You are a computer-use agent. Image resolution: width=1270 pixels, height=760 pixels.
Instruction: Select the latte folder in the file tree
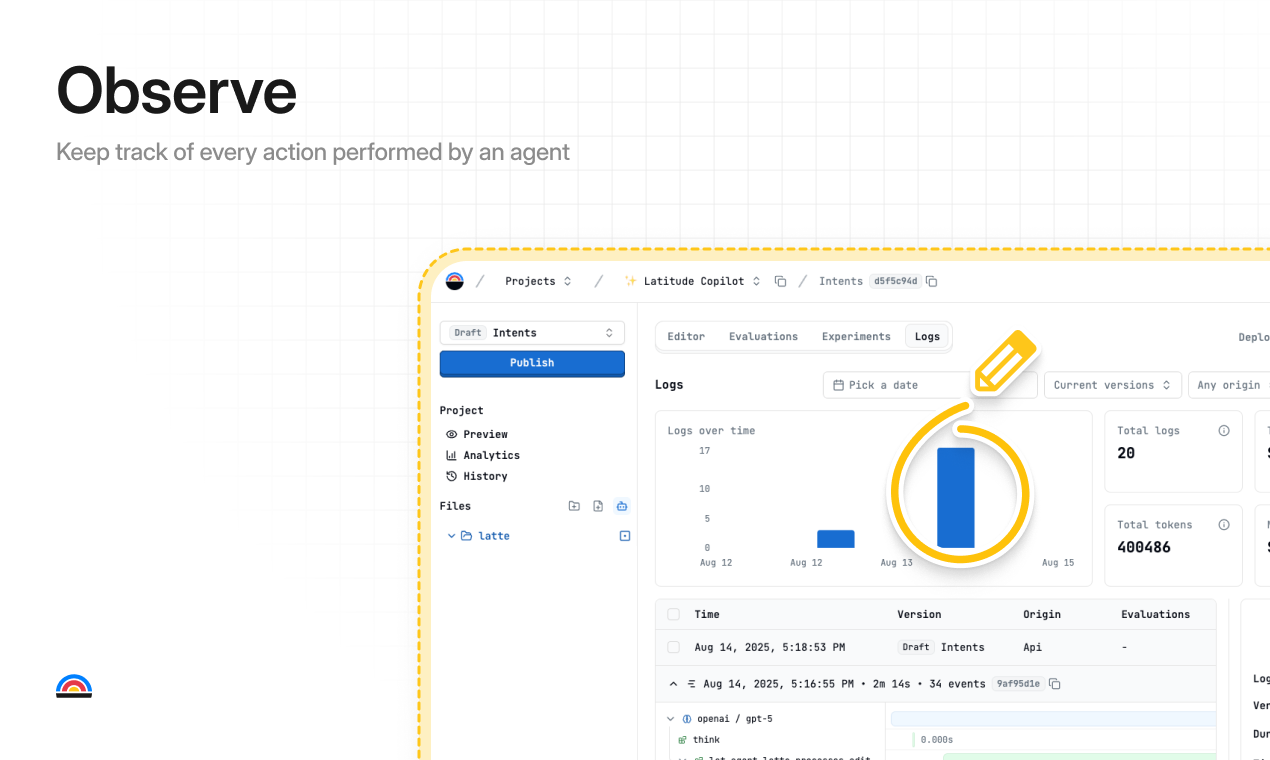(x=494, y=536)
